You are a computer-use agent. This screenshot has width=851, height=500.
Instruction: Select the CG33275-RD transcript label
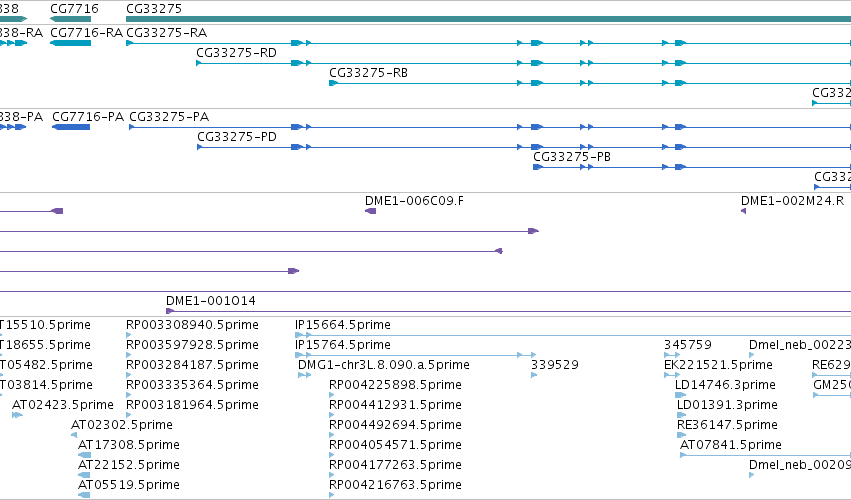coord(236,53)
